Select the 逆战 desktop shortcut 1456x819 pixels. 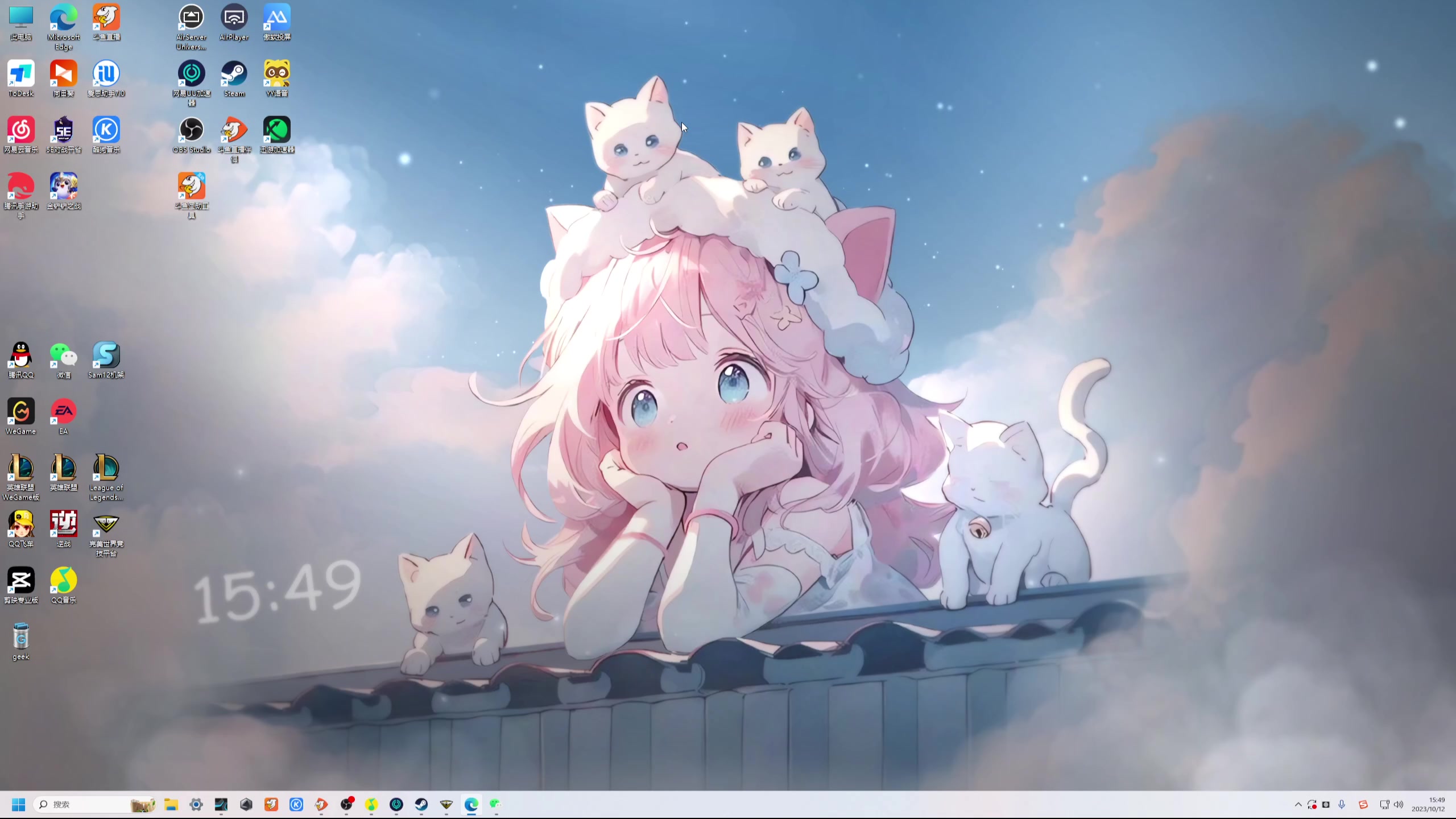tap(64, 530)
